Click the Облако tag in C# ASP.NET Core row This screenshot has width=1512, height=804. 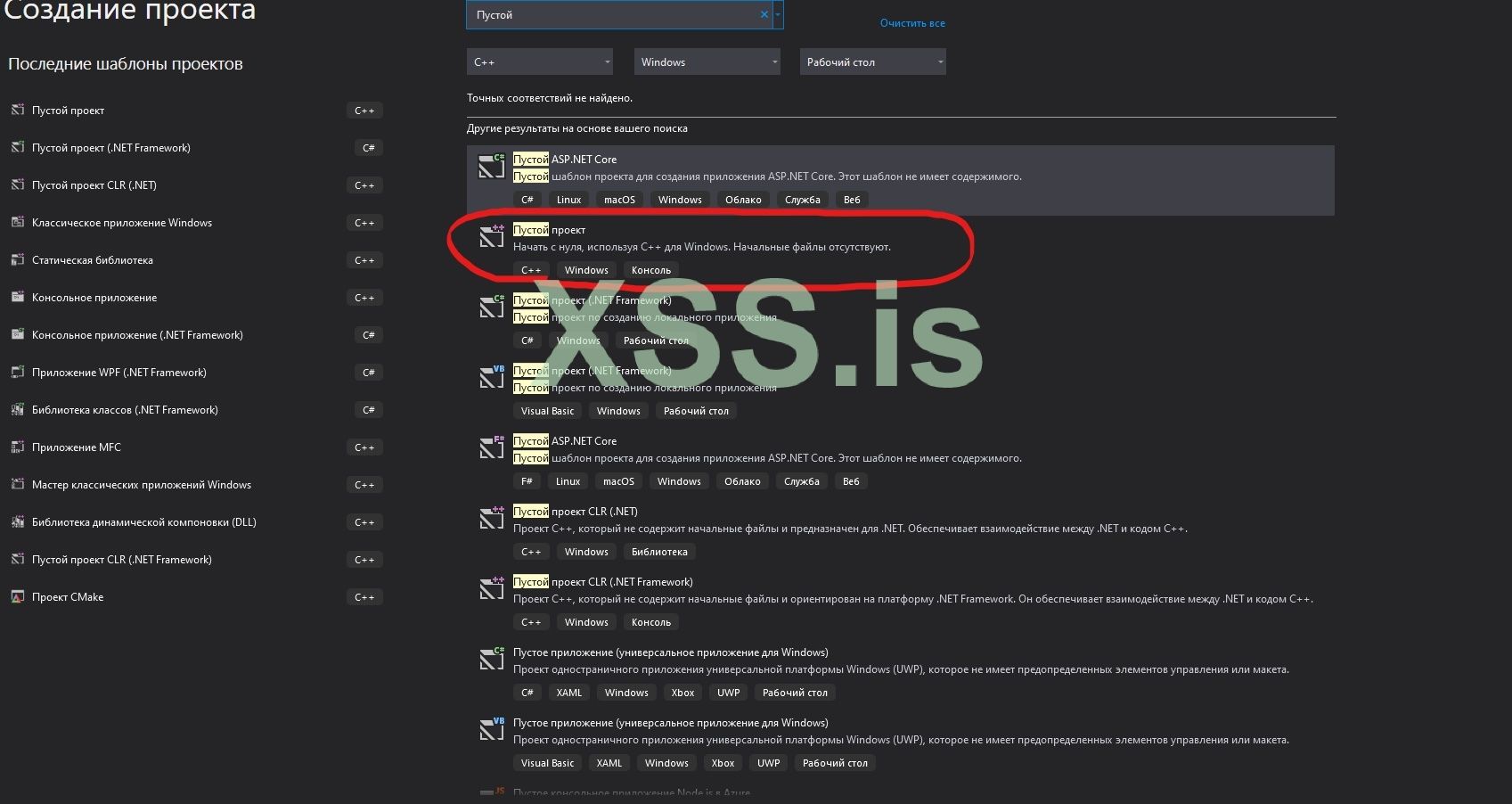point(743,200)
